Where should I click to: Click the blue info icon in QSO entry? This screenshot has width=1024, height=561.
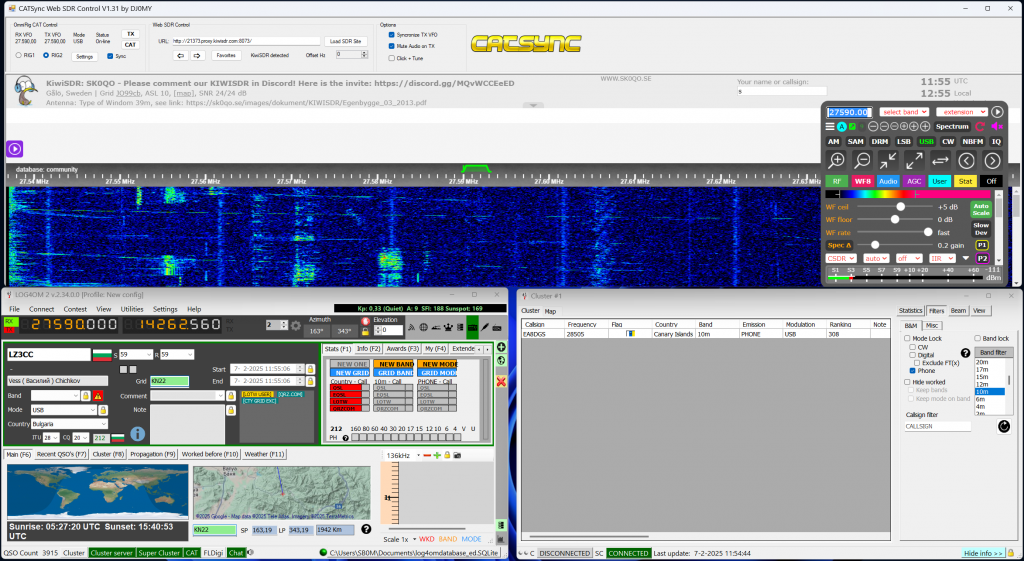[138, 434]
